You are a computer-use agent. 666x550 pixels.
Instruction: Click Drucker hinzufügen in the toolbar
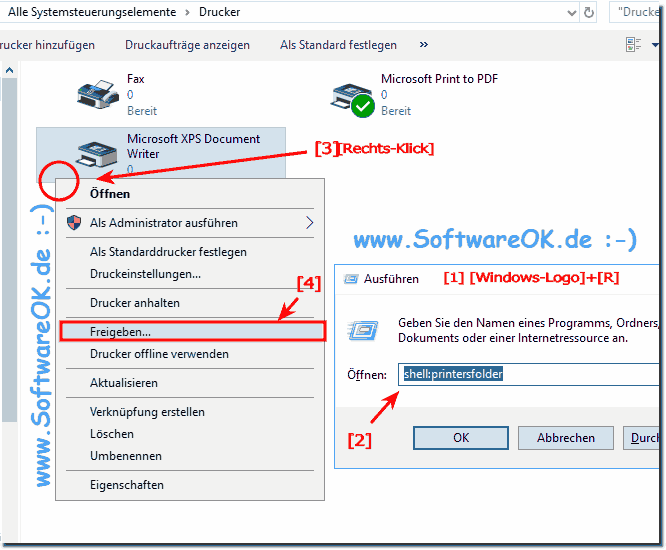click(47, 45)
